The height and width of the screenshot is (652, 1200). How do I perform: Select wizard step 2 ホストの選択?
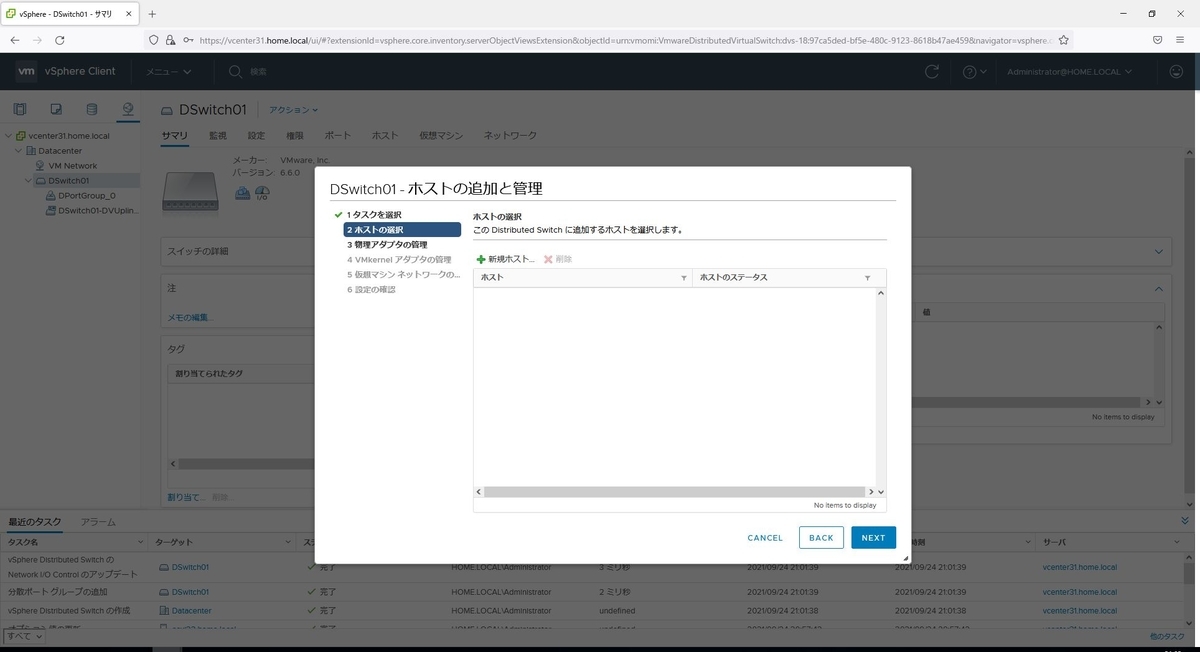coord(401,230)
